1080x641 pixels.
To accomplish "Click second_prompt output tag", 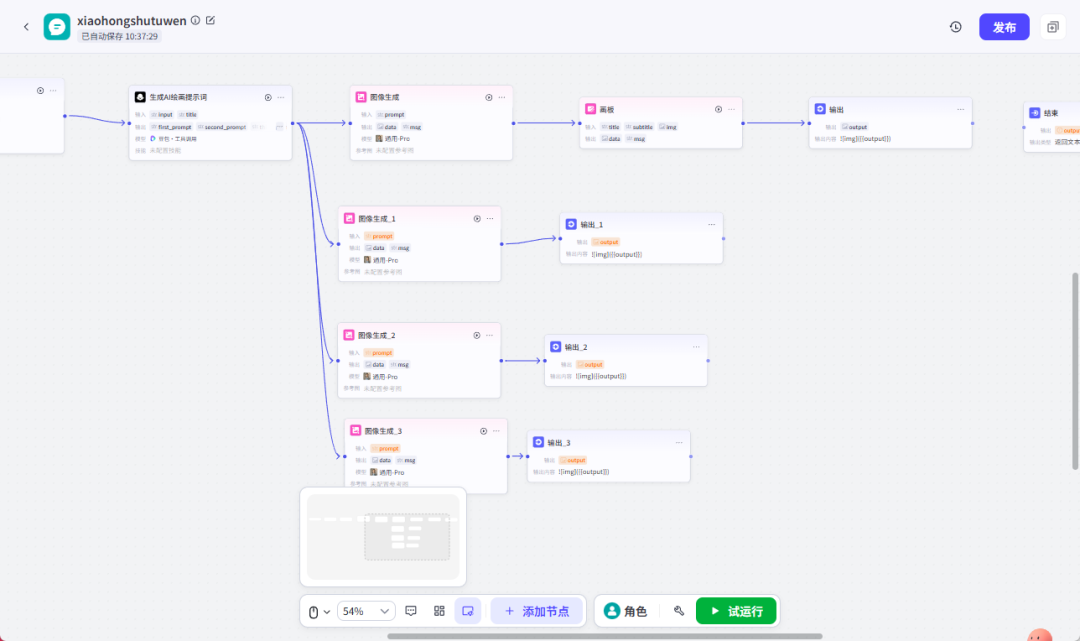I will pyautogui.click(x=222, y=127).
